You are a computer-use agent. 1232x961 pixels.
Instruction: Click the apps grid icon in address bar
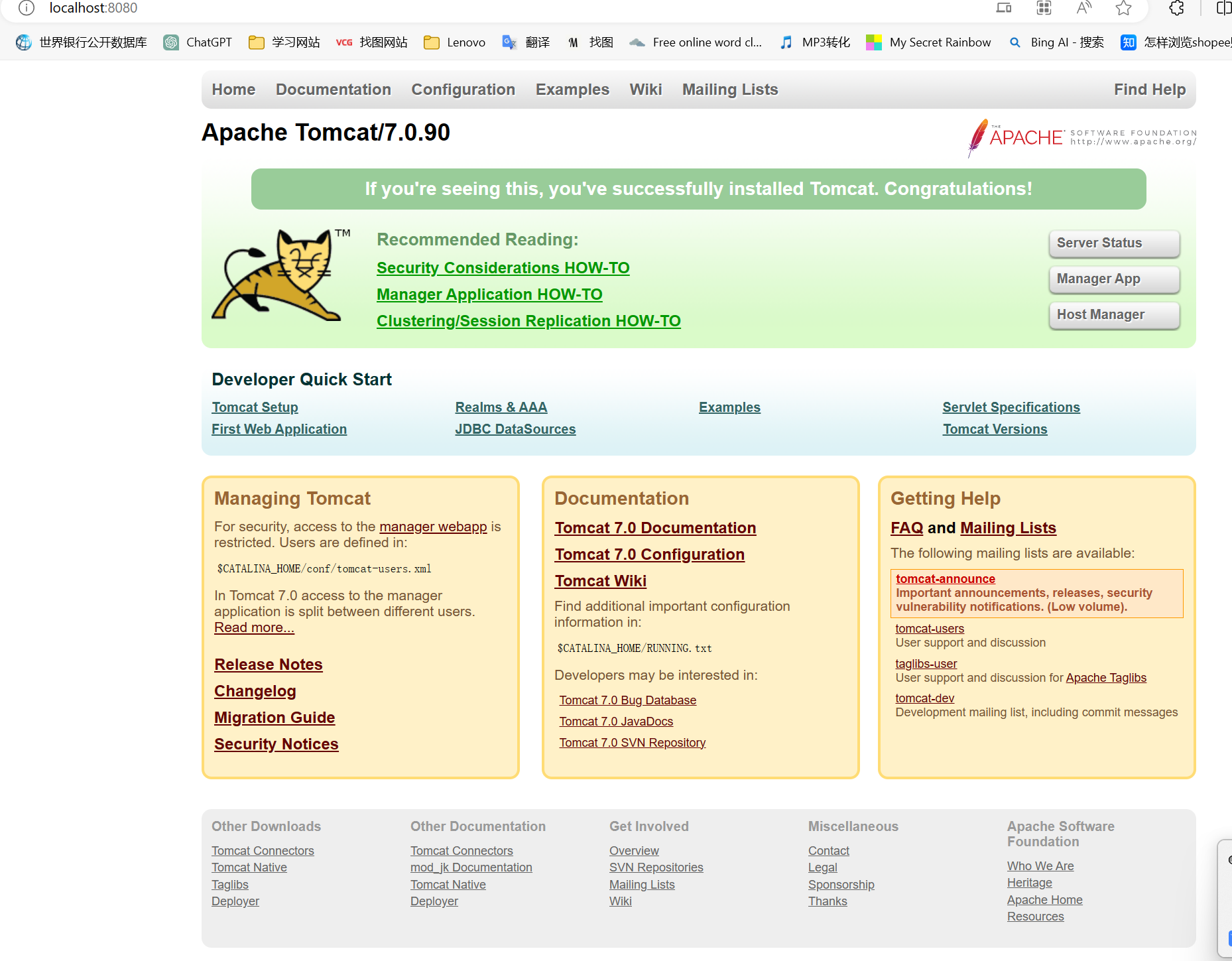pos(1044,8)
